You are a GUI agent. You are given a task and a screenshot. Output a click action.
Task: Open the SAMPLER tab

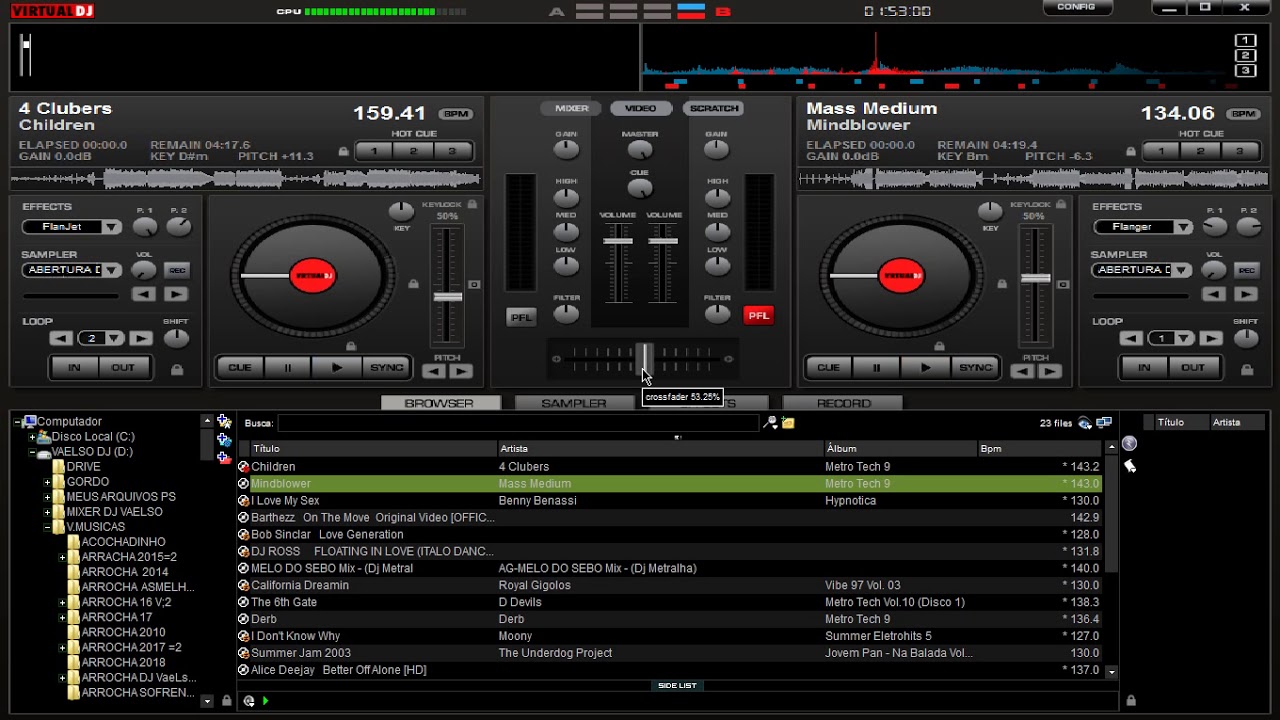(574, 403)
